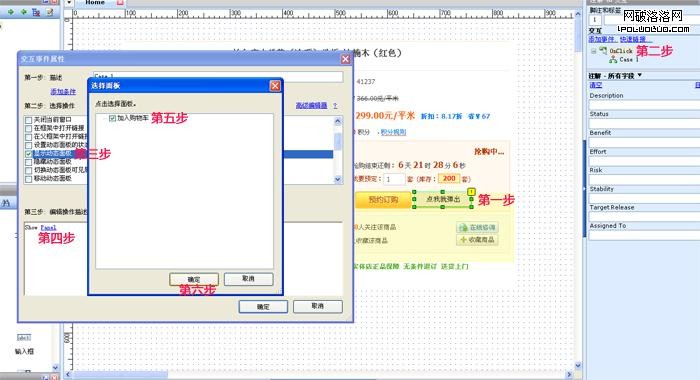Screen dimensions: 700x380
Task: Click the 收藏商品 button on canvas
Action: tap(477, 240)
